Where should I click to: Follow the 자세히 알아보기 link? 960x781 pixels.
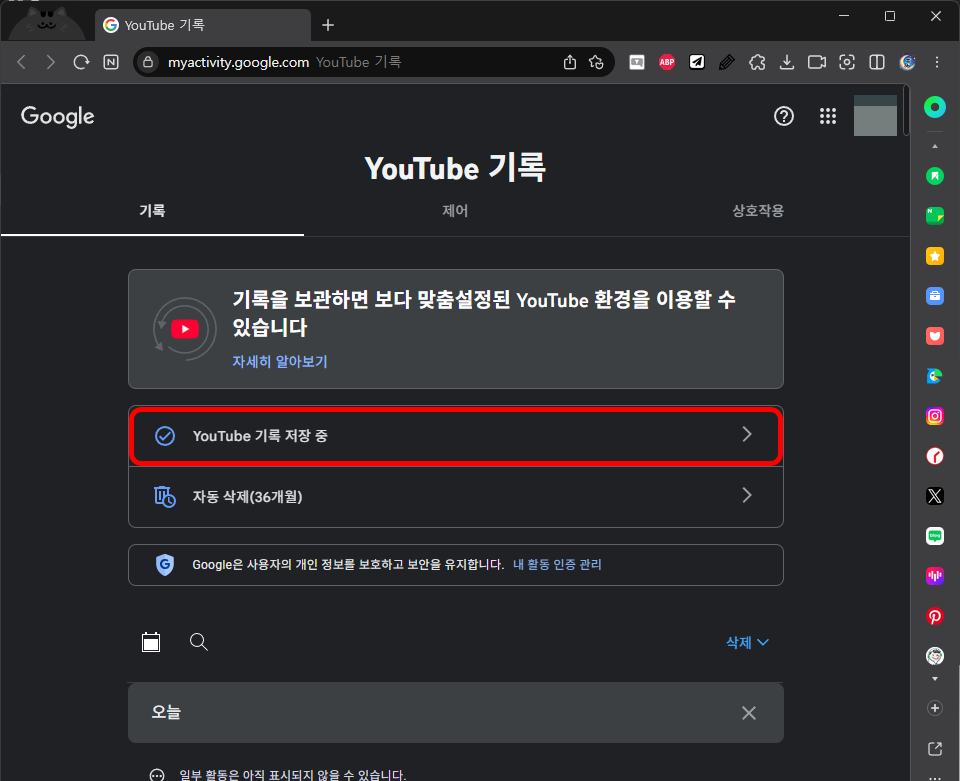(x=280, y=362)
